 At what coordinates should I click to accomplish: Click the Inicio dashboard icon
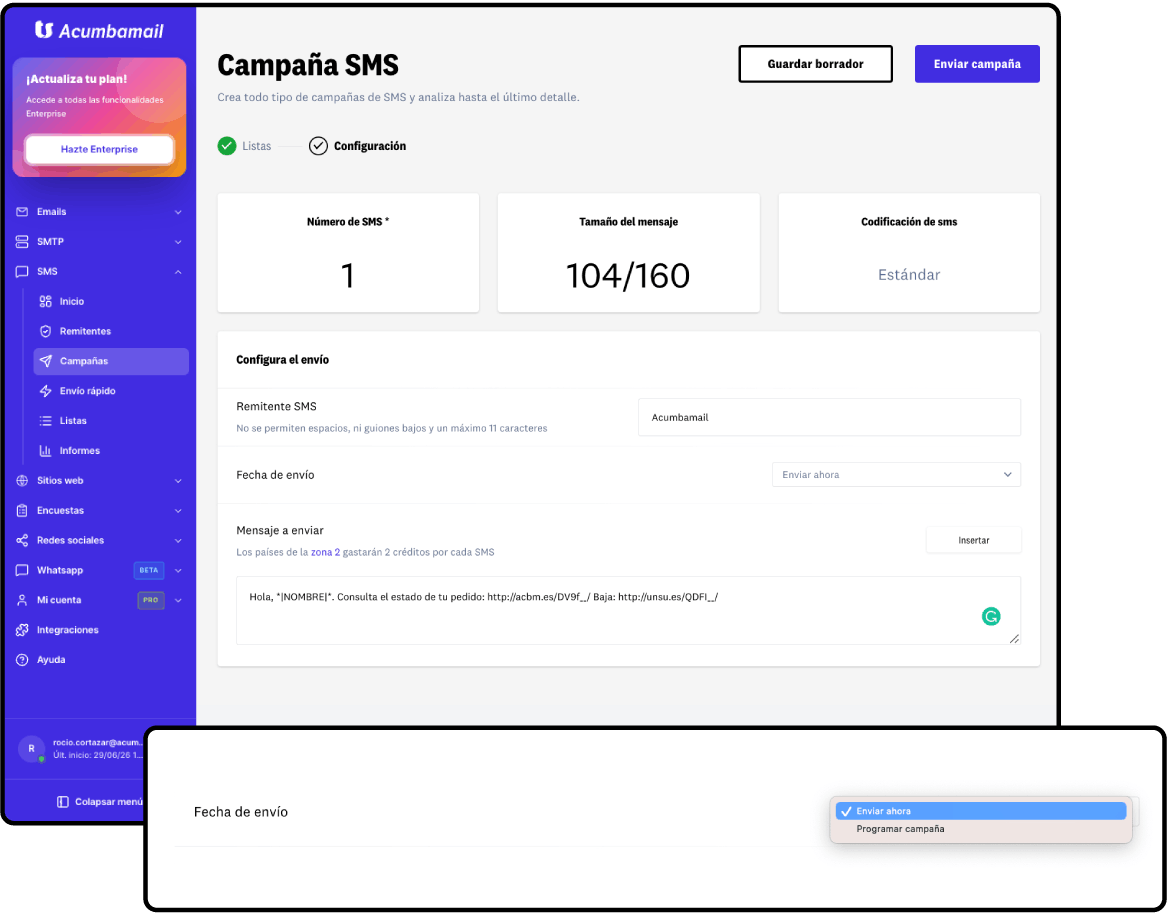pos(45,302)
